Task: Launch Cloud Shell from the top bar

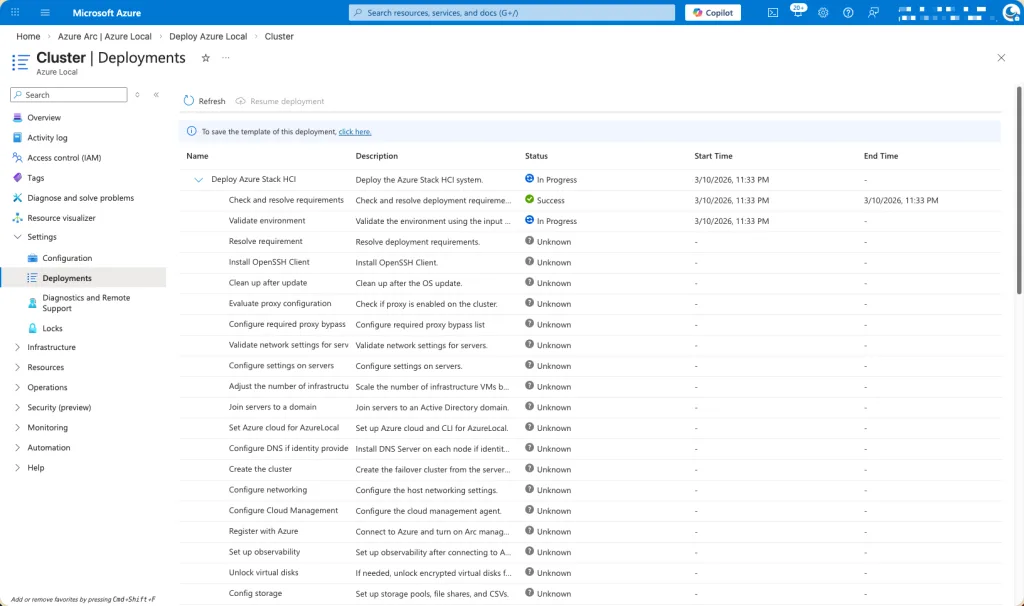Action: point(773,13)
